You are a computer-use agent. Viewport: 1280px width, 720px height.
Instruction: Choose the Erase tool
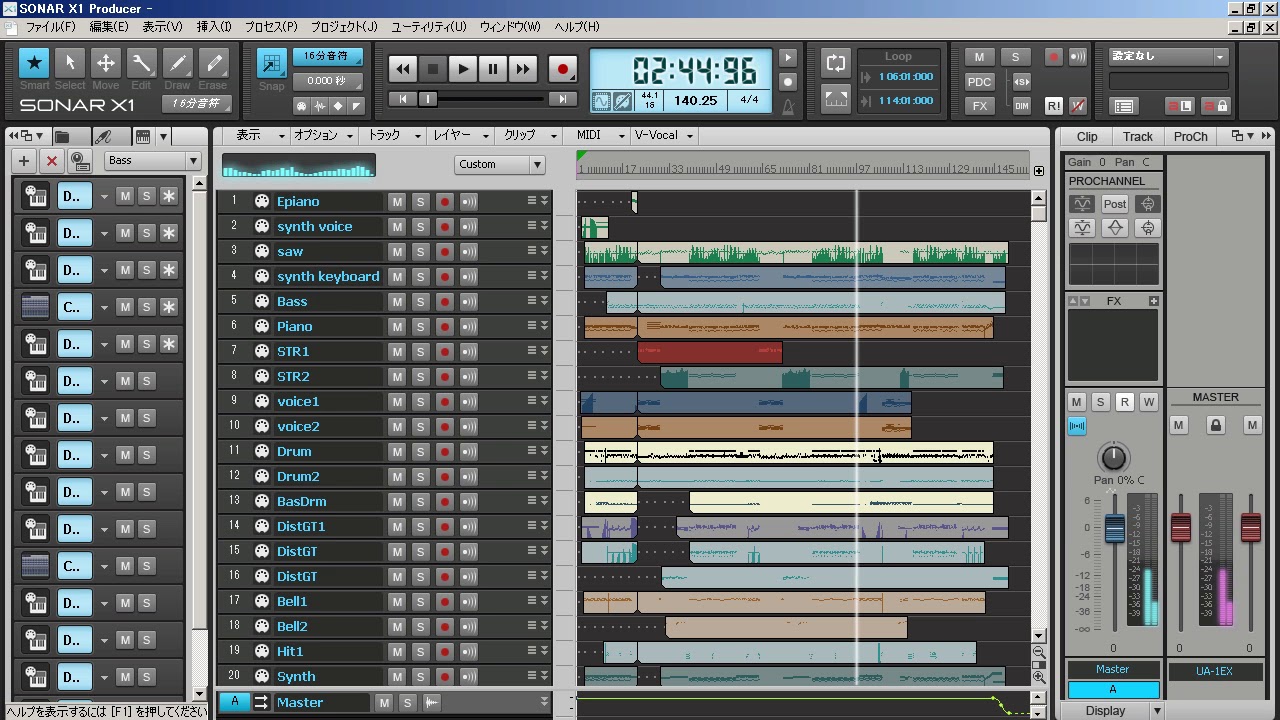click(x=214, y=64)
